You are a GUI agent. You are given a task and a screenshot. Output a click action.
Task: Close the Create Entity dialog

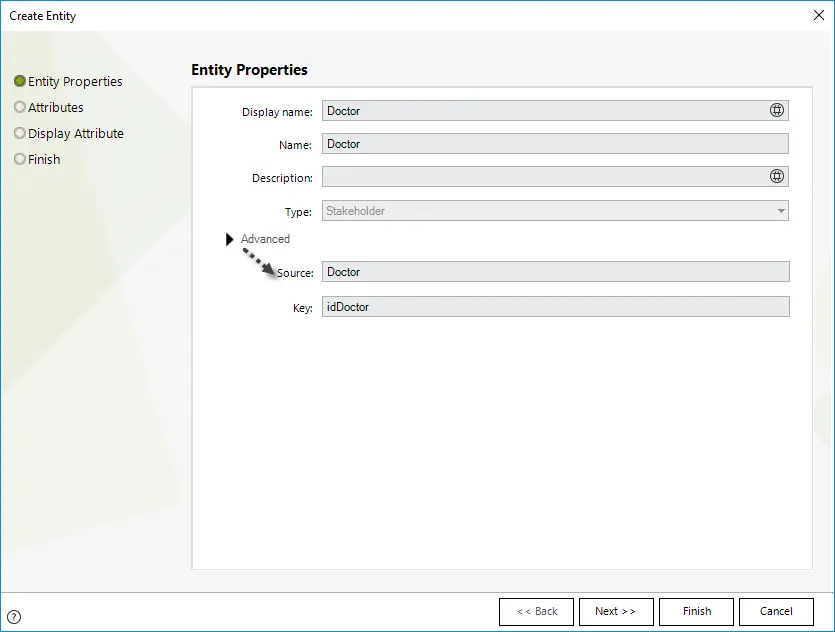pyautogui.click(x=818, y=15)
